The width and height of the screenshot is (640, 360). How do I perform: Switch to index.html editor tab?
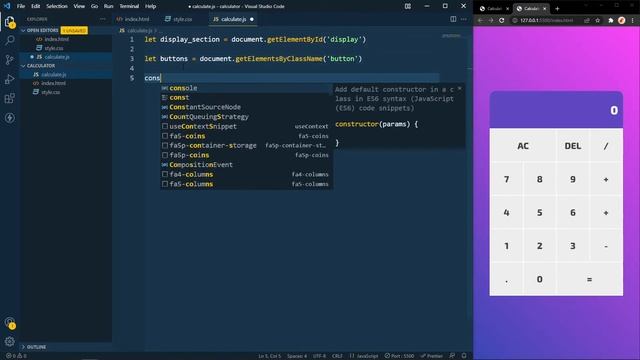coord(133,19)
